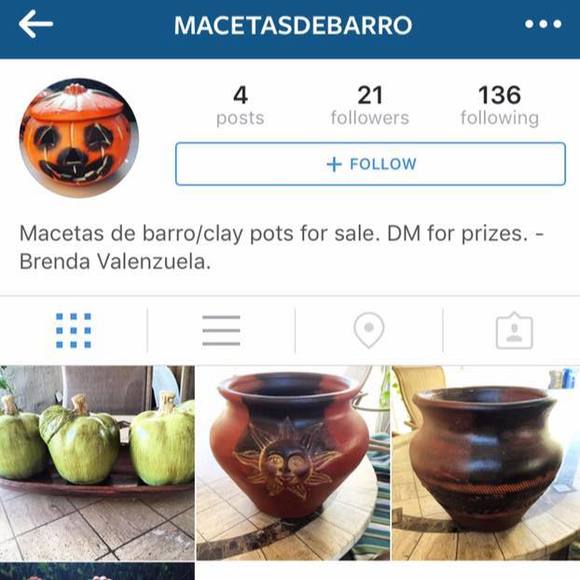Image resolution: width=580 pixels, height=580 pixels.
Task: Open the 4 posts count
Action: tap(240, 105)
